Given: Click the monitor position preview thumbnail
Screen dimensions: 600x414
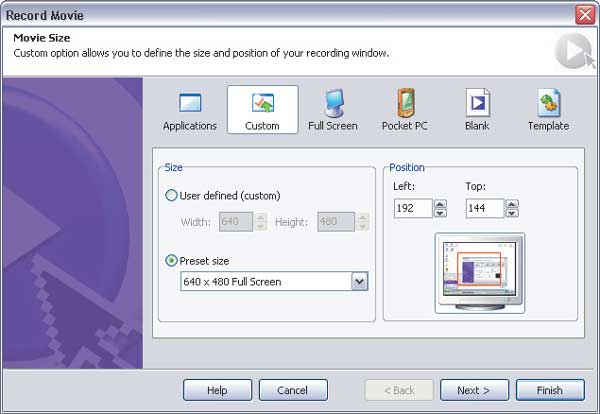Looking at the screenshot, I should coord(481,271).
